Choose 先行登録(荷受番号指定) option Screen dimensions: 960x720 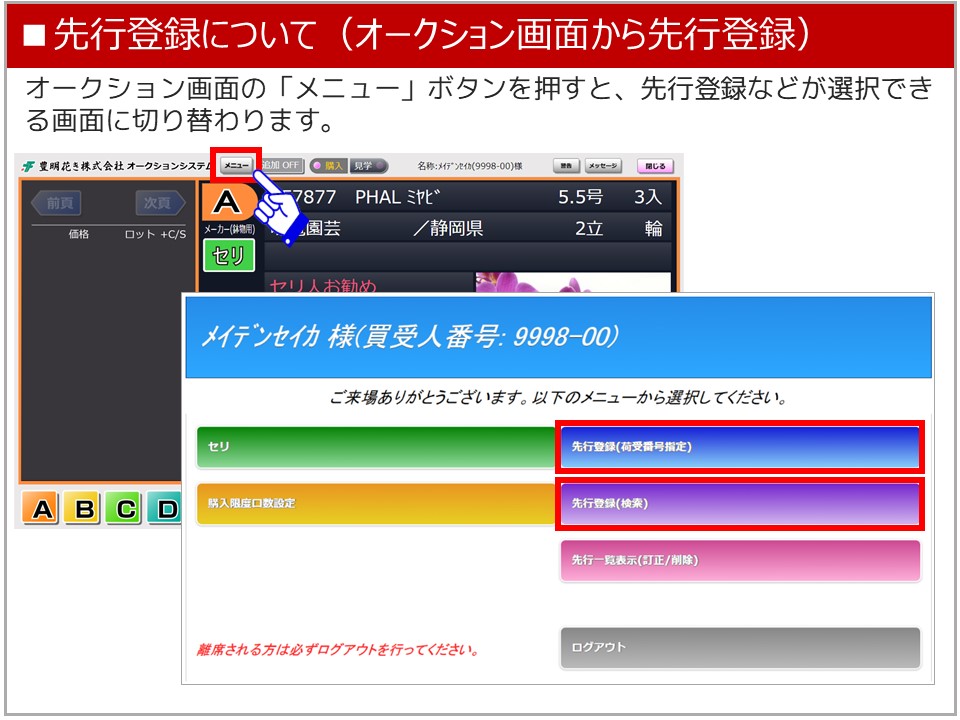[x=739, y=447]
